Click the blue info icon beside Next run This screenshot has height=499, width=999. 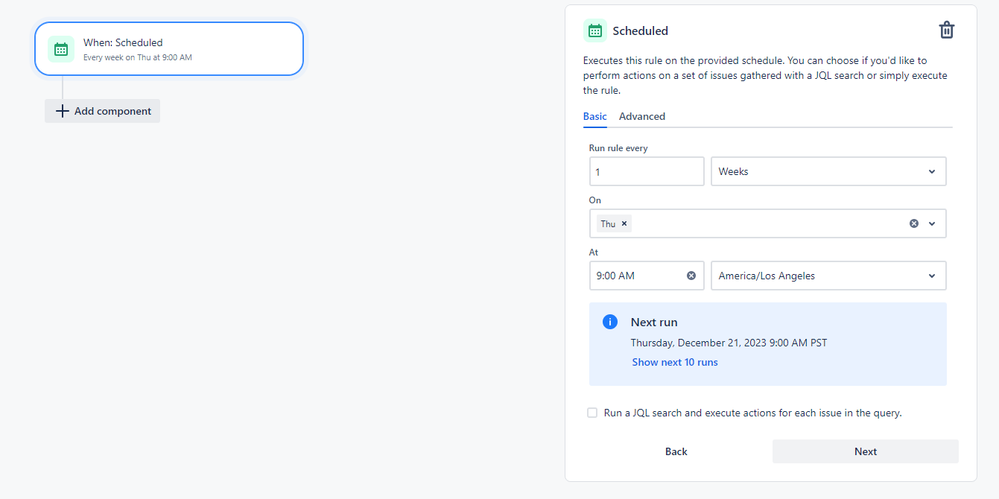pos(610,322)
